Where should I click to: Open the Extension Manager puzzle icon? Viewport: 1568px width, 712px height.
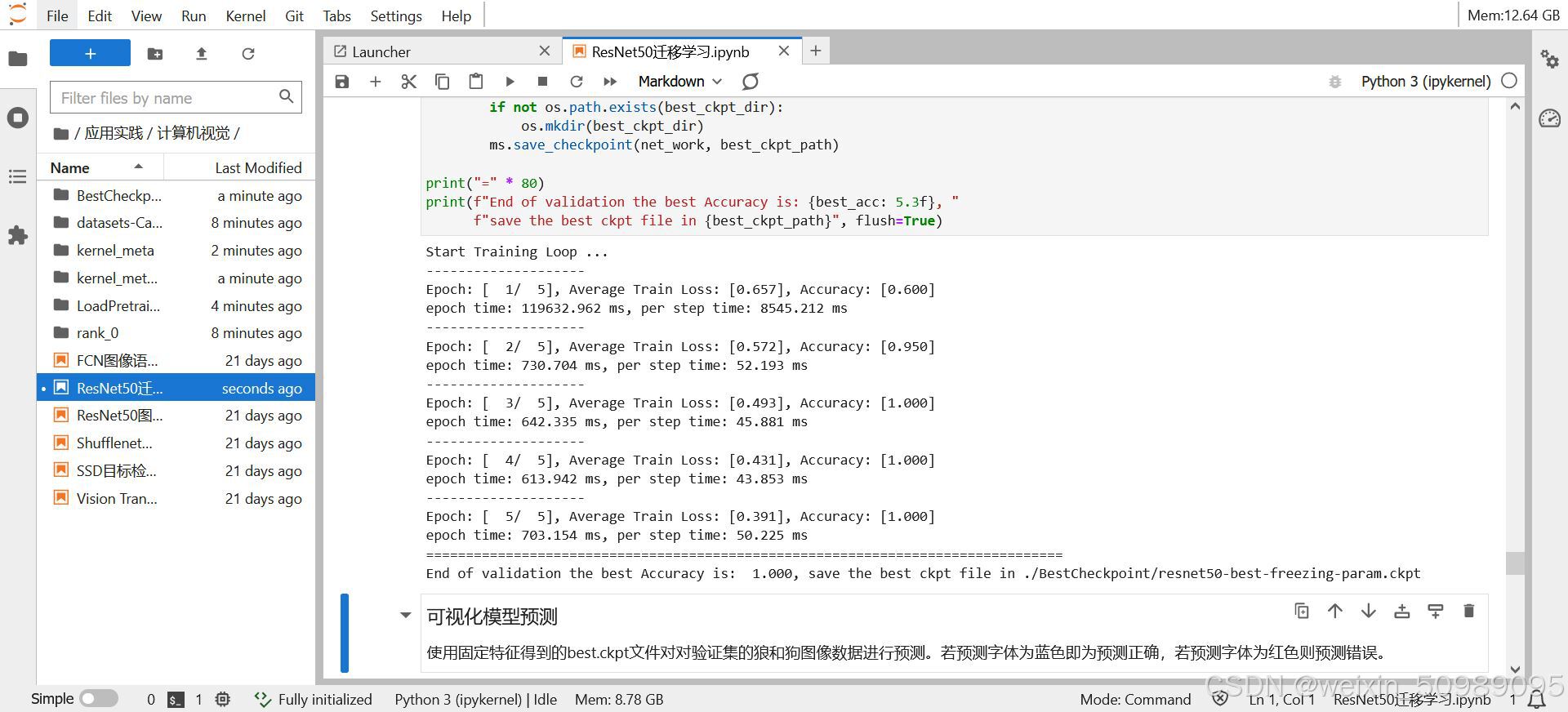17,236
